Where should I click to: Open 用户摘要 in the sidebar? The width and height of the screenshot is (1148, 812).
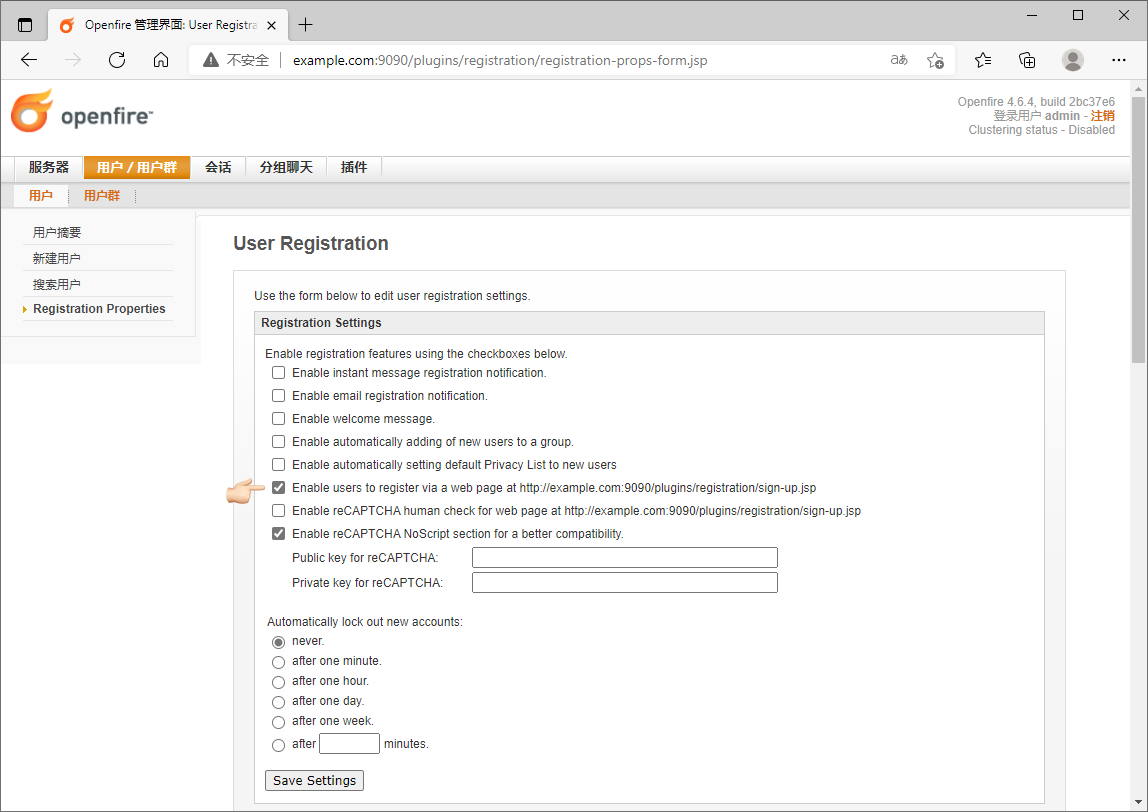pyautogui.click(x=57, y=233)
